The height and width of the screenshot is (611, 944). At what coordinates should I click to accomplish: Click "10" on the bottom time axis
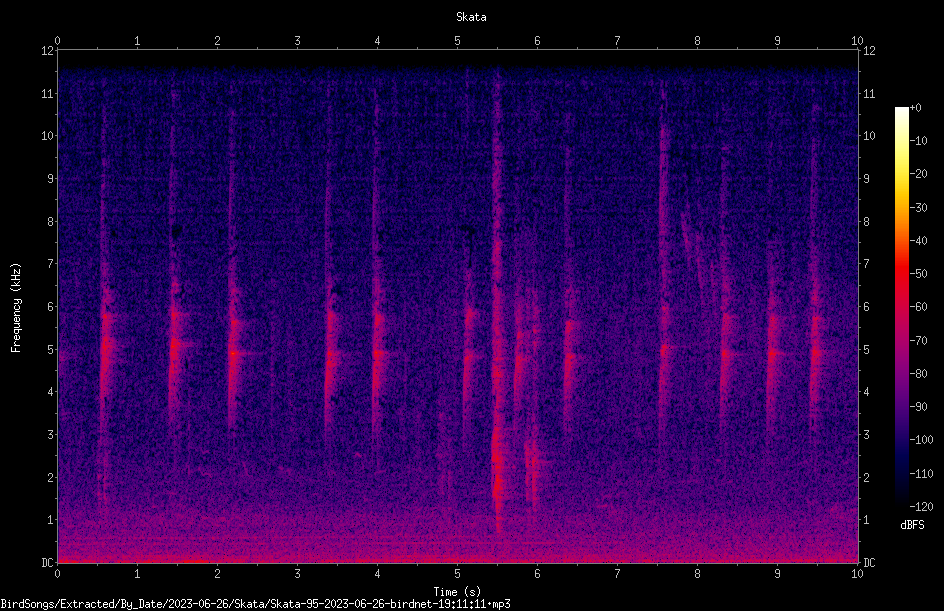[x=857, y=574]
